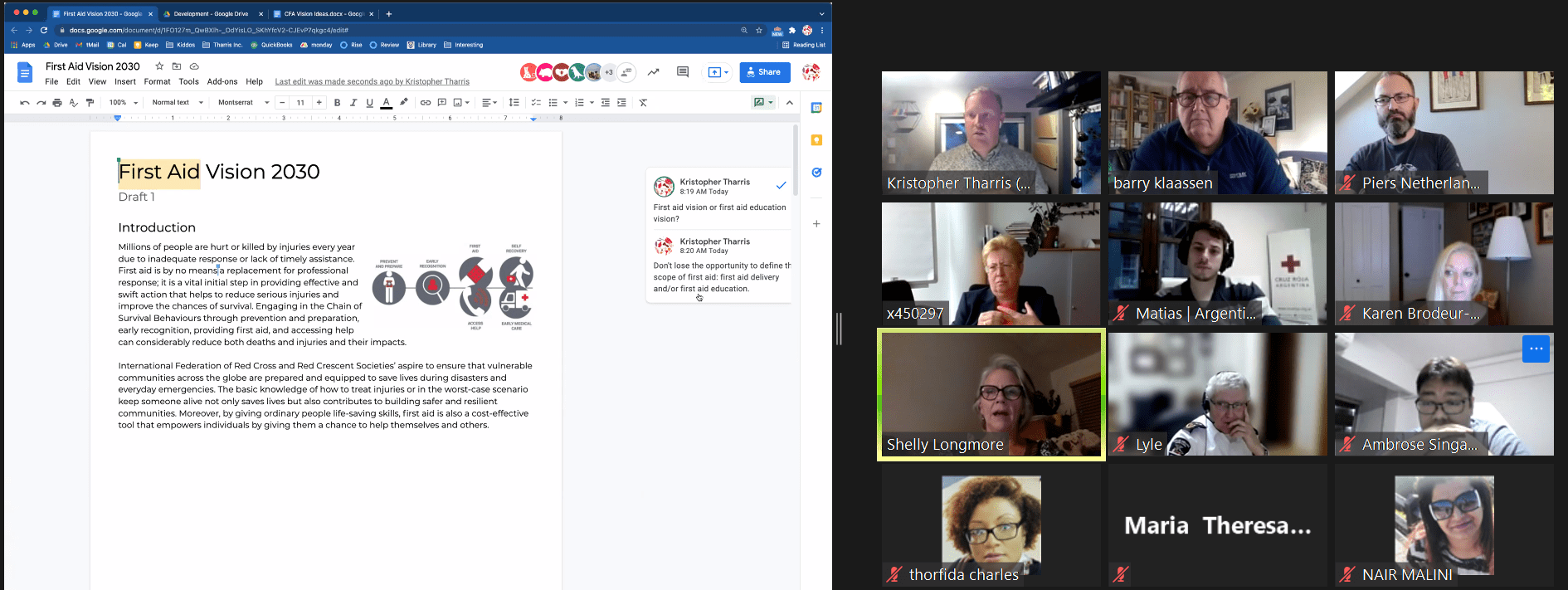
Task: Move the document using the folder icon
Action: click(x=177, y=66)
